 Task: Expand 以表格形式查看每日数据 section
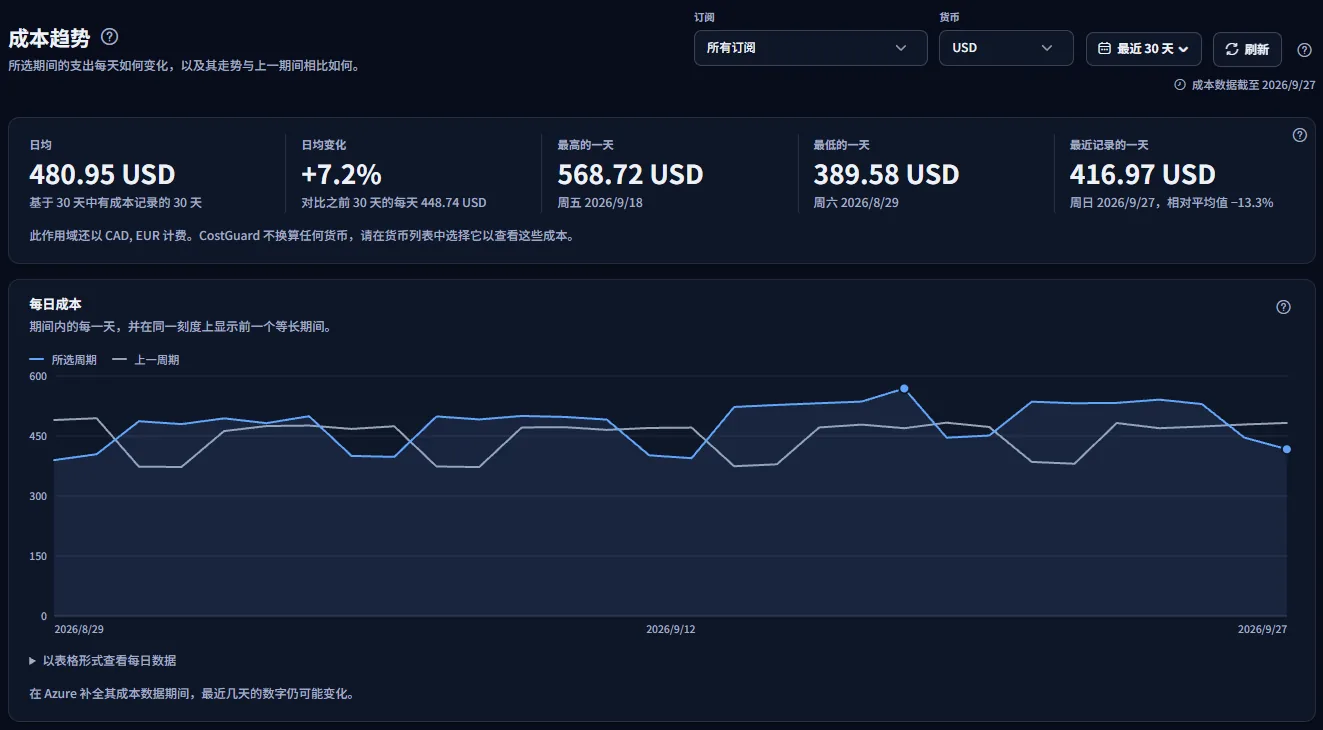pos(103,661)
